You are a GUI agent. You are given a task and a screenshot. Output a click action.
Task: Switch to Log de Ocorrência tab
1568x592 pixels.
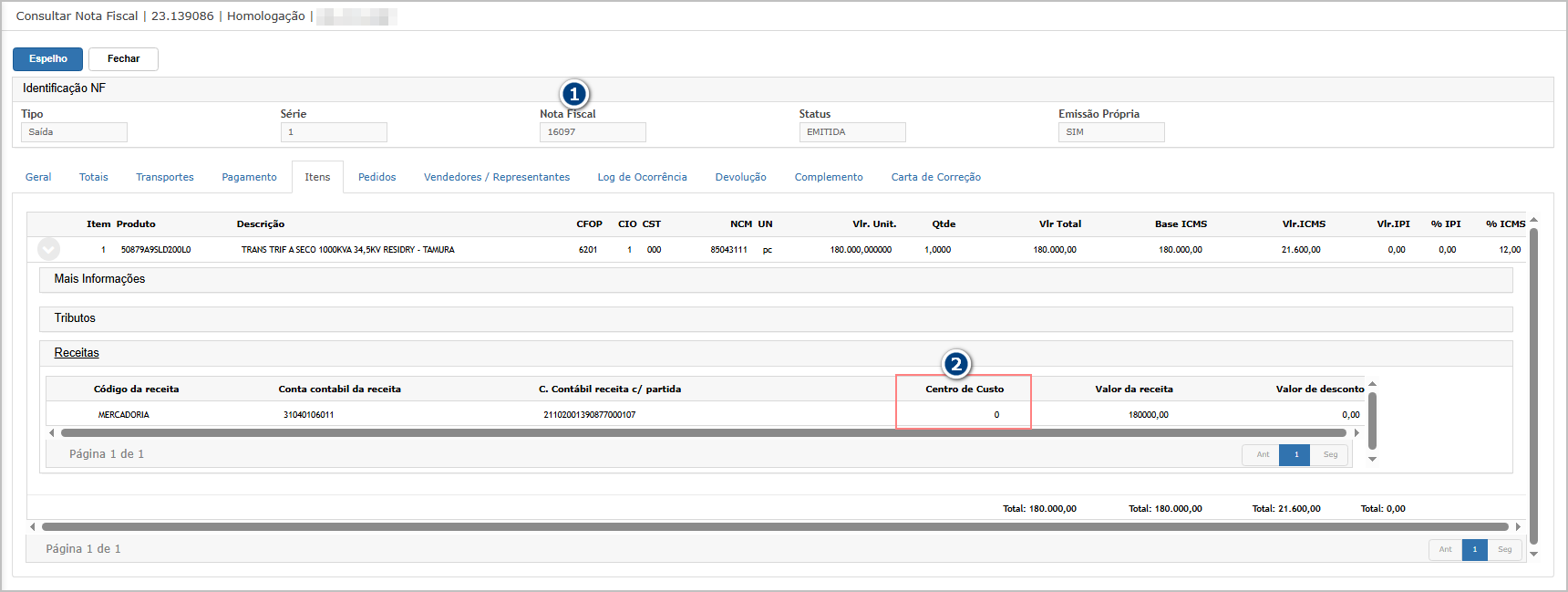tap(642, 177)
